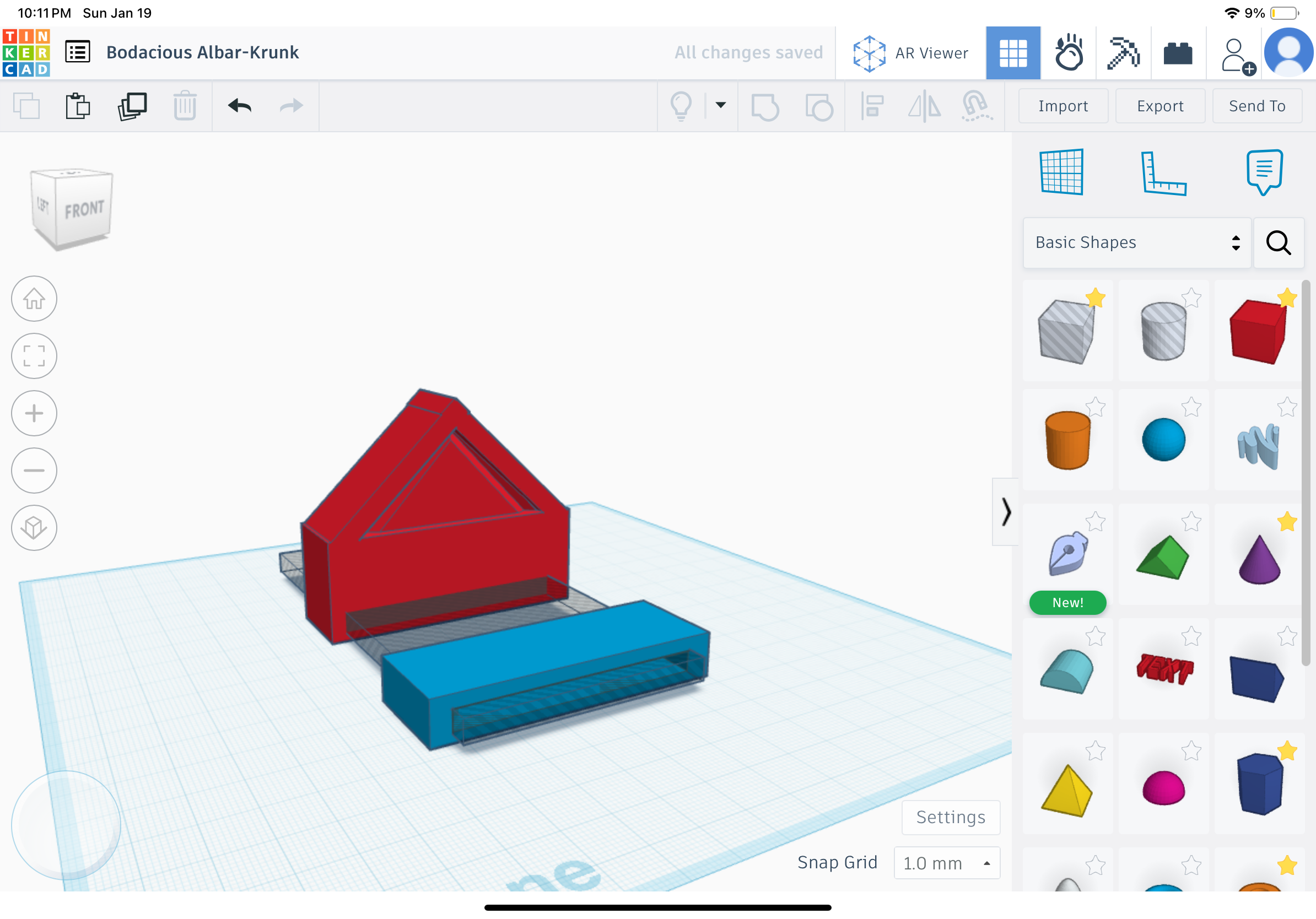The width and height of the screenshot is (1316, 919).
Task: Click the Import button
Action: (x=1063, y=106)
